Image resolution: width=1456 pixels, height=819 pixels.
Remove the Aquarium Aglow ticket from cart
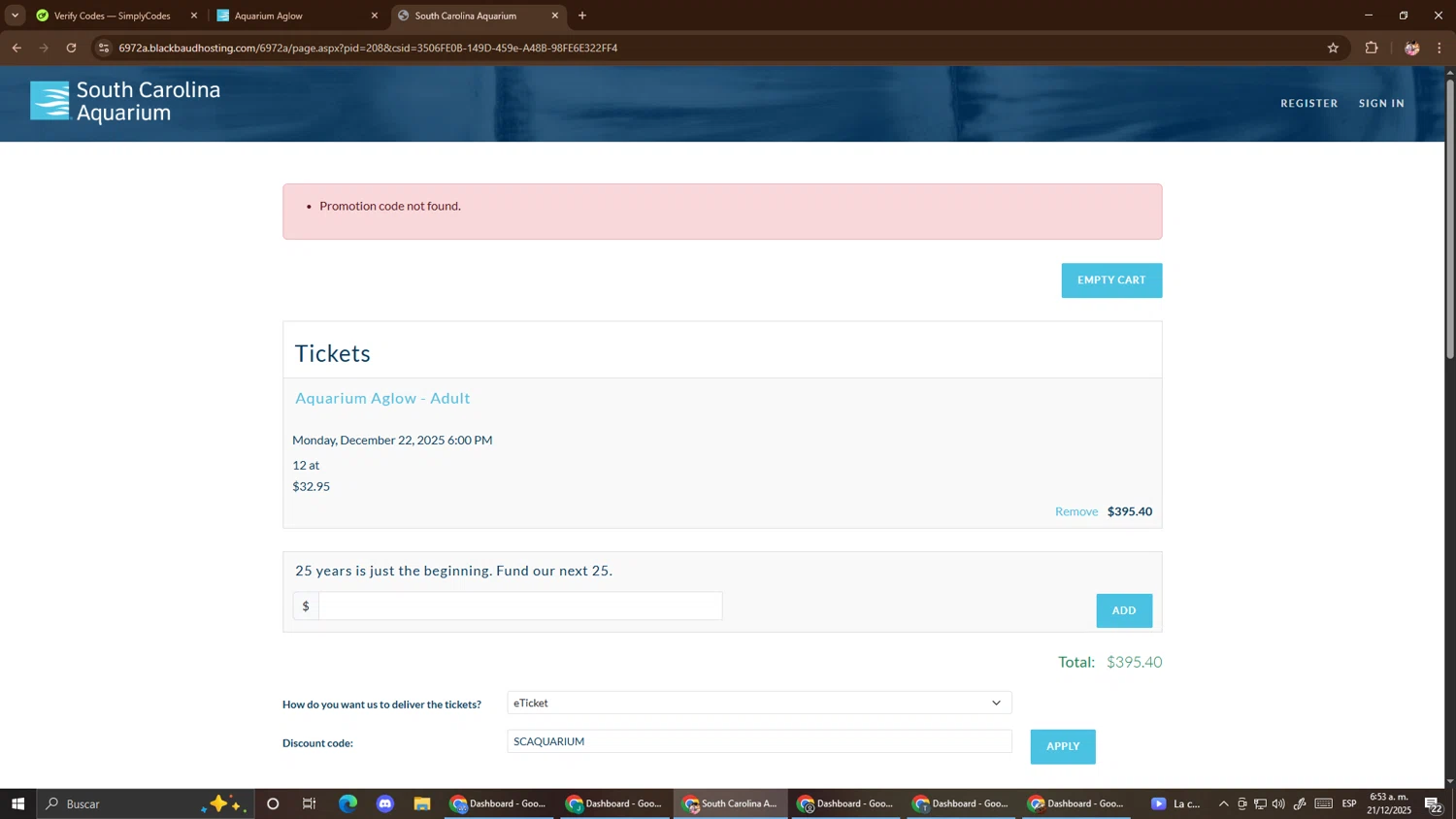point(1076,511)
